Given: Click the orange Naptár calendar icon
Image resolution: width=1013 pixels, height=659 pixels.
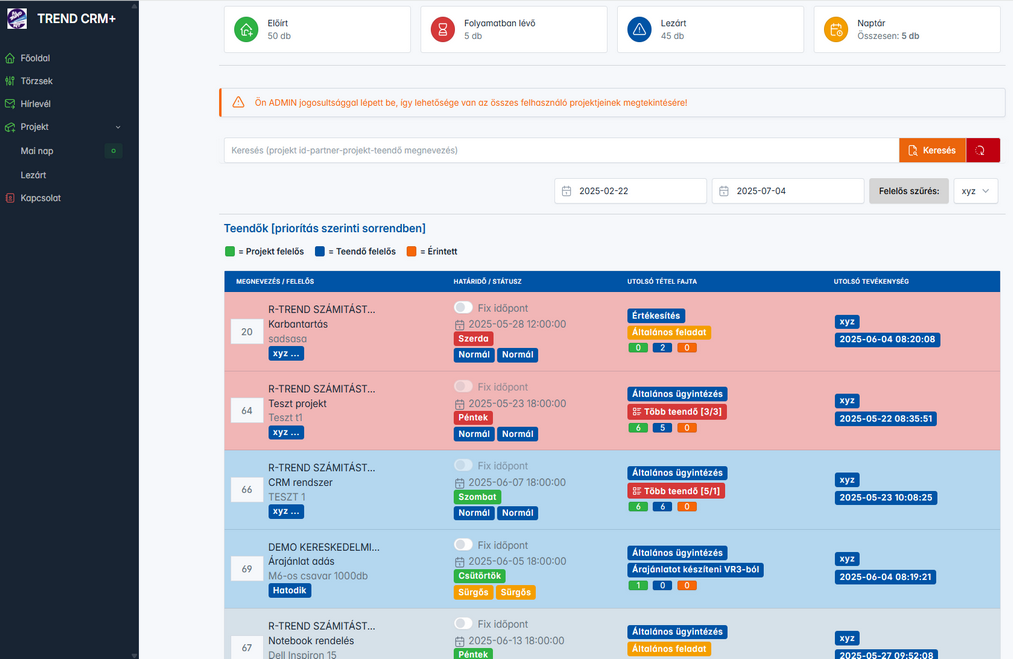Looking at the screenshot, I should (836, 30).
